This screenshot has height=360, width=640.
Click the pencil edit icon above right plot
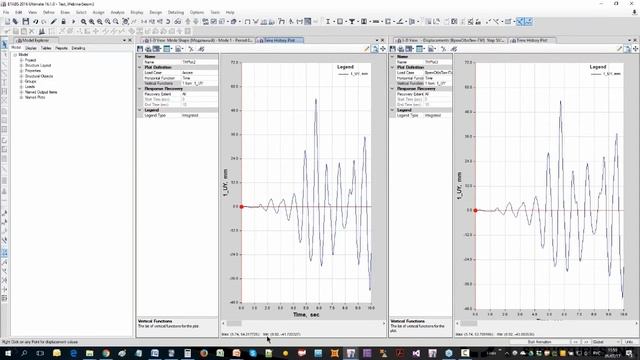tap(619, 49)
